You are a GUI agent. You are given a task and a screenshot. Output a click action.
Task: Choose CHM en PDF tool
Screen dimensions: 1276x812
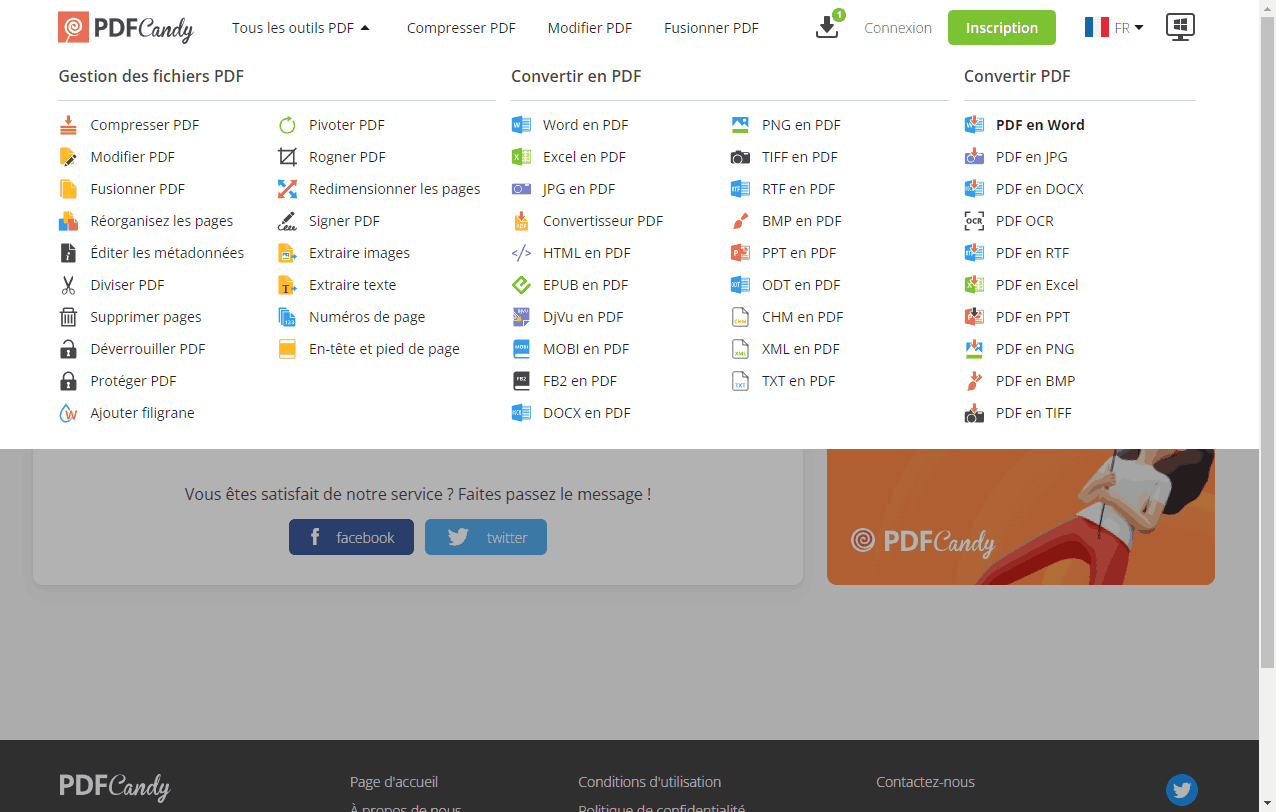[x=802, y=317]
